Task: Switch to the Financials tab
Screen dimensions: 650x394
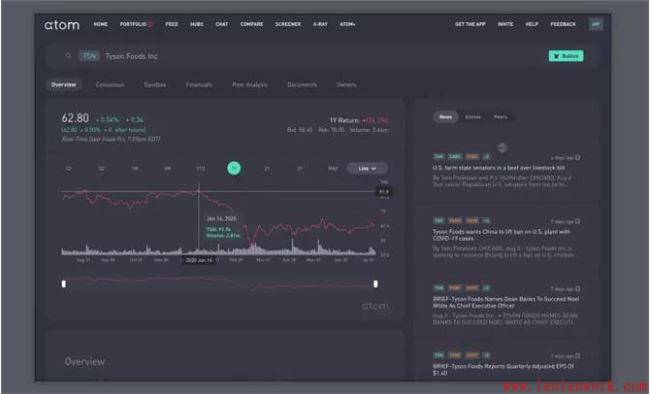Action: (x=199, y=85)
